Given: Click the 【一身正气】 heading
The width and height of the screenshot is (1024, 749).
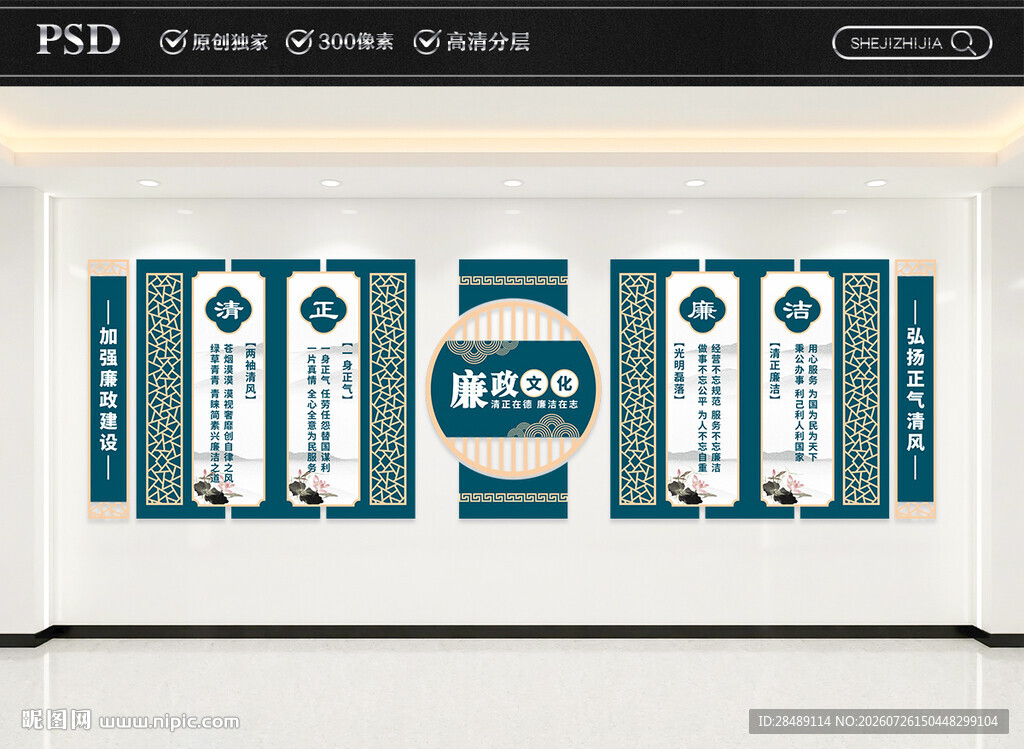Looking at the screenshot, I should coord(346,369).
